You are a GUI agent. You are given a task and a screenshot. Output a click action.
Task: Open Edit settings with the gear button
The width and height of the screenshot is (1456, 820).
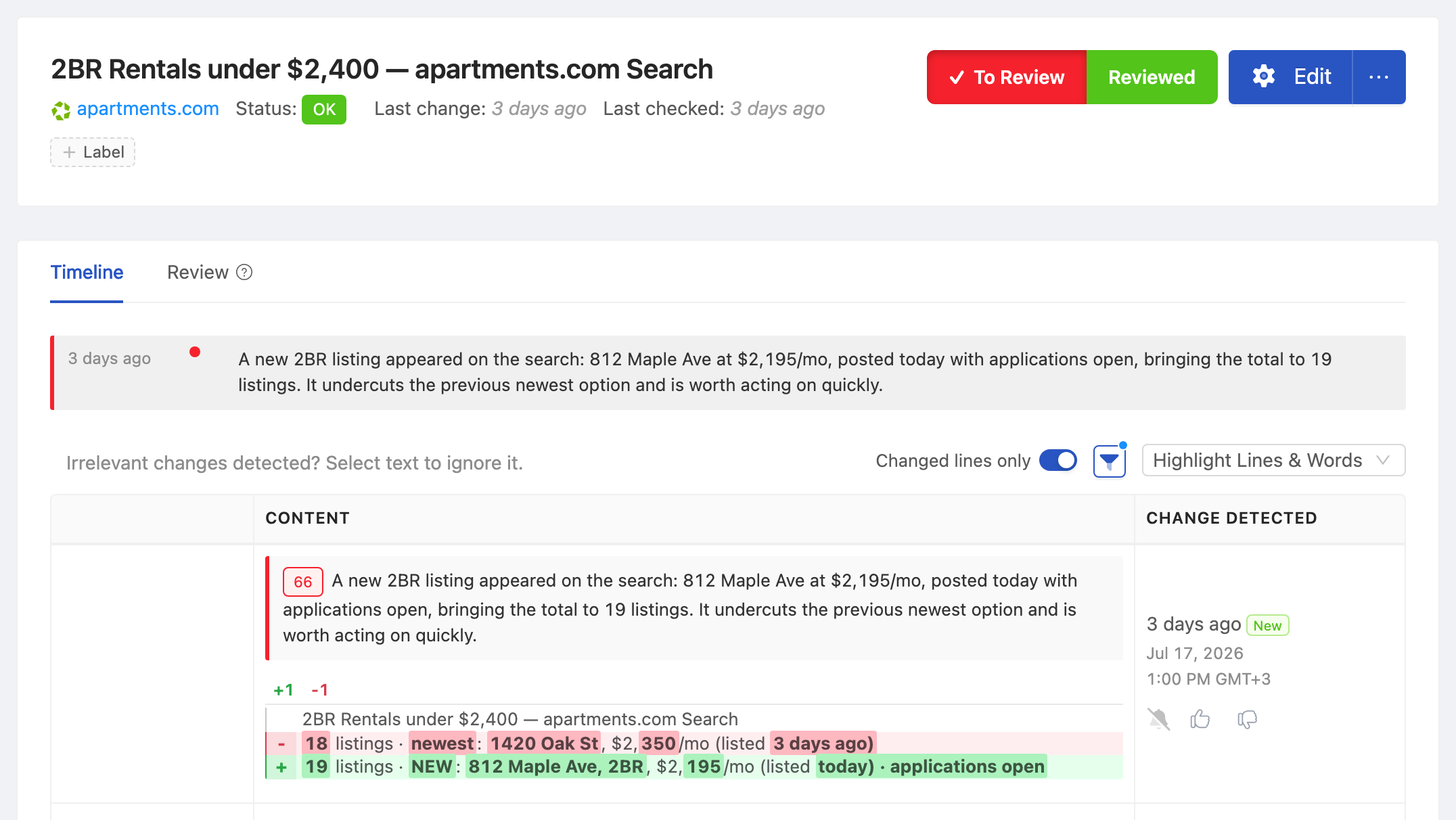tap(1291, 77)
